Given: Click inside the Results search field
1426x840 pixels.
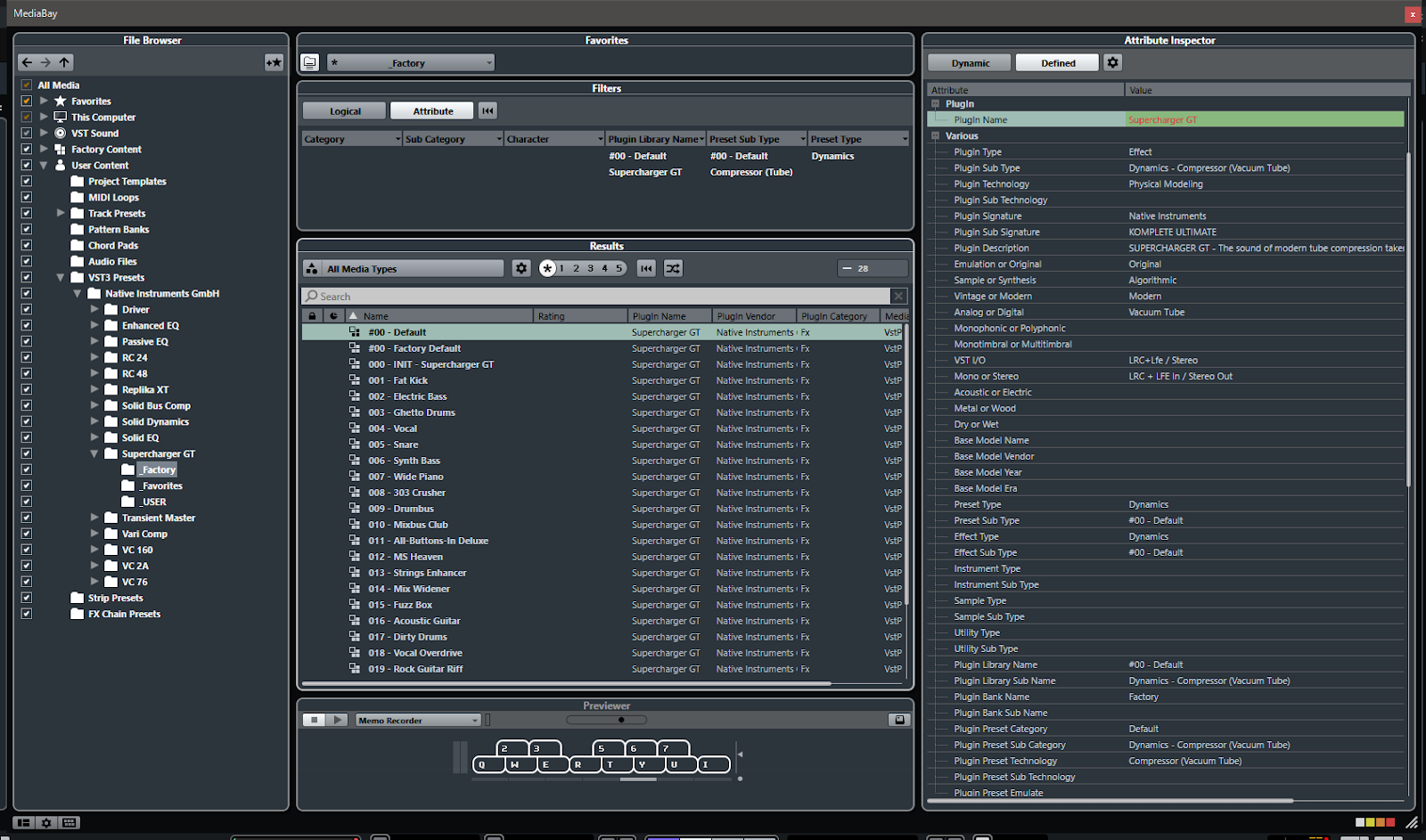Looking at the screenshot, I should [596, 296].
